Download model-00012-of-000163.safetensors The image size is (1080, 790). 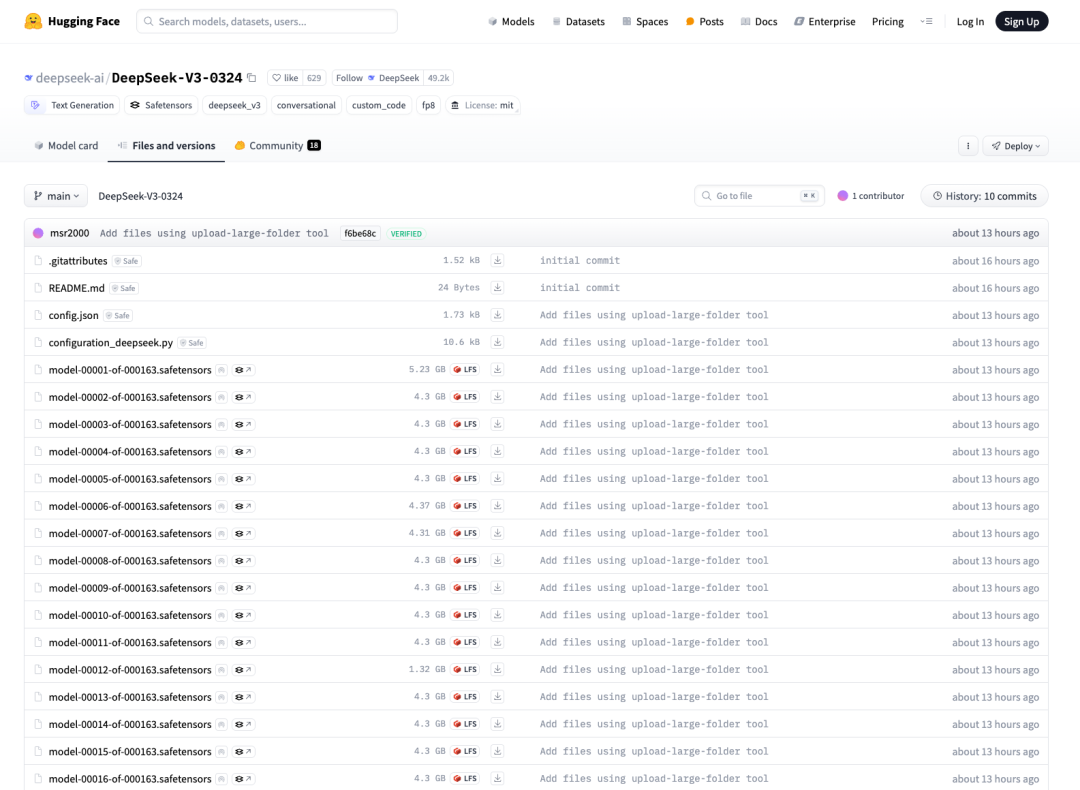(497, 669)
